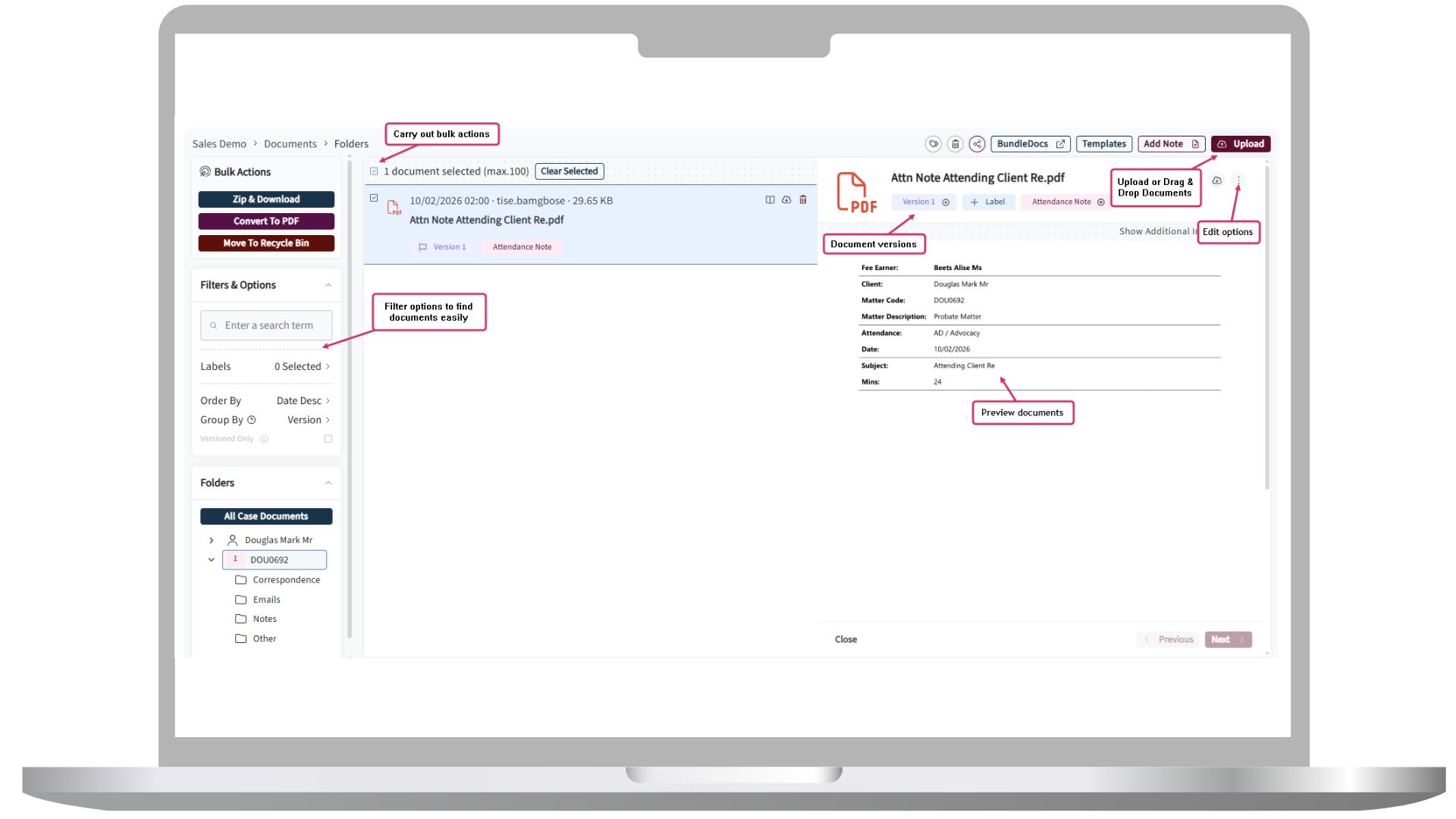Click the share icon in top toolbar

(x=977, y=144)
